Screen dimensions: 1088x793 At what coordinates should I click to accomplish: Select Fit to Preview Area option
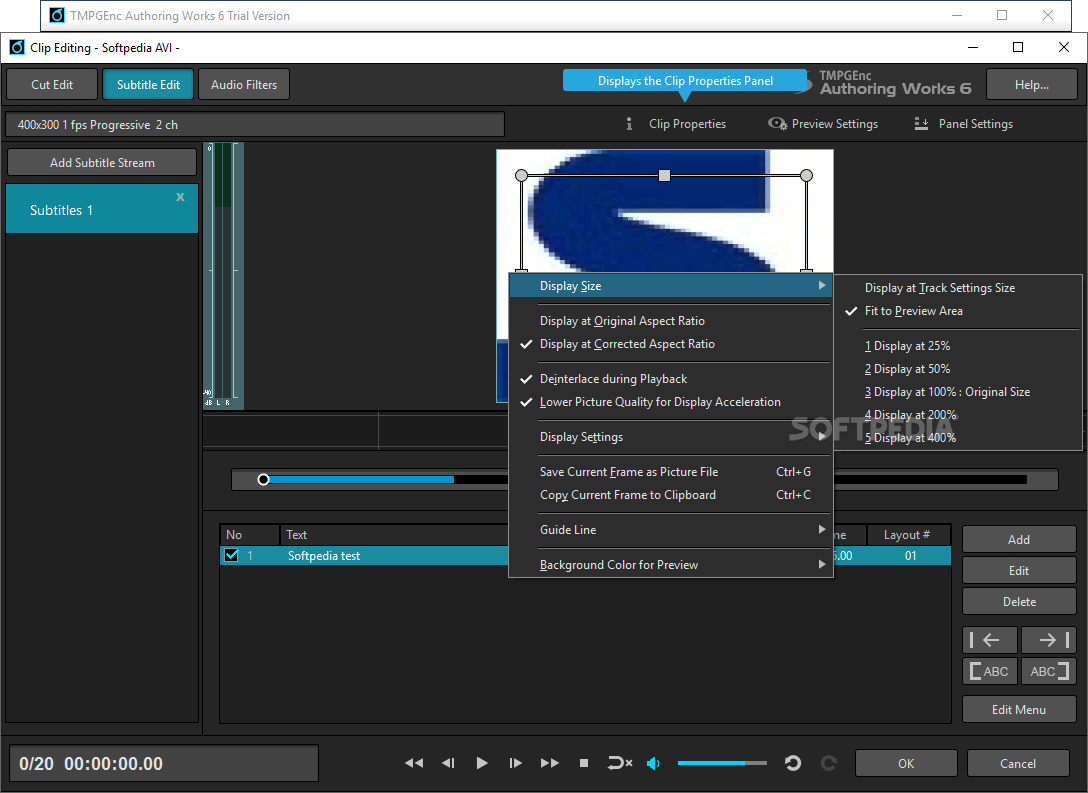point(958,311)
